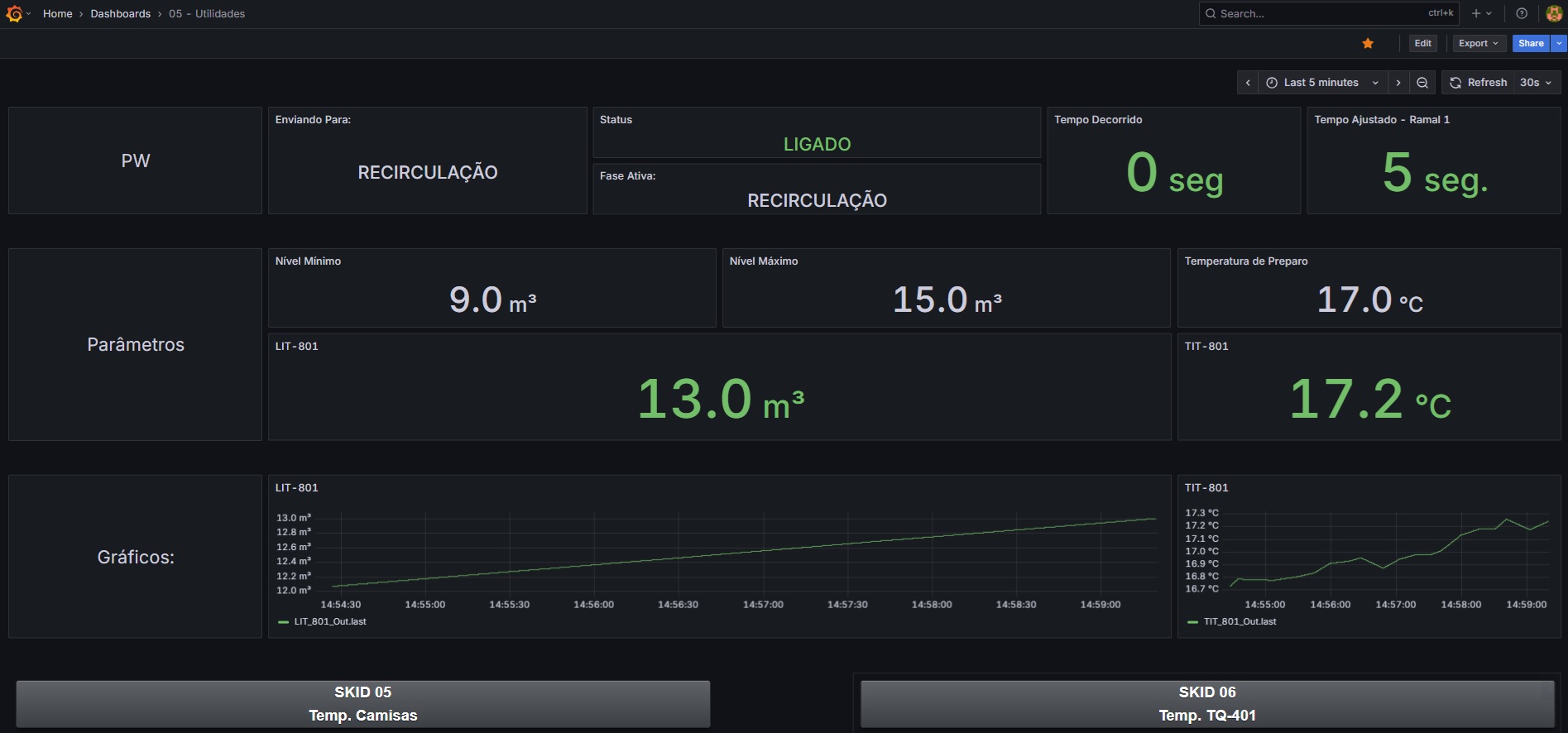Viewport: 1568px width, 733px height.
Task: Click the green TIT_801_Out.last legend color line
Action: pos(1192,622)
